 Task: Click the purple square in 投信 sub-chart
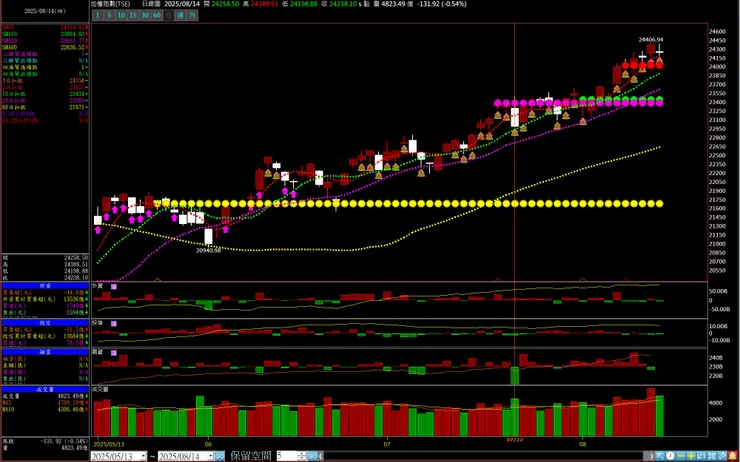[x=114, y=324]
